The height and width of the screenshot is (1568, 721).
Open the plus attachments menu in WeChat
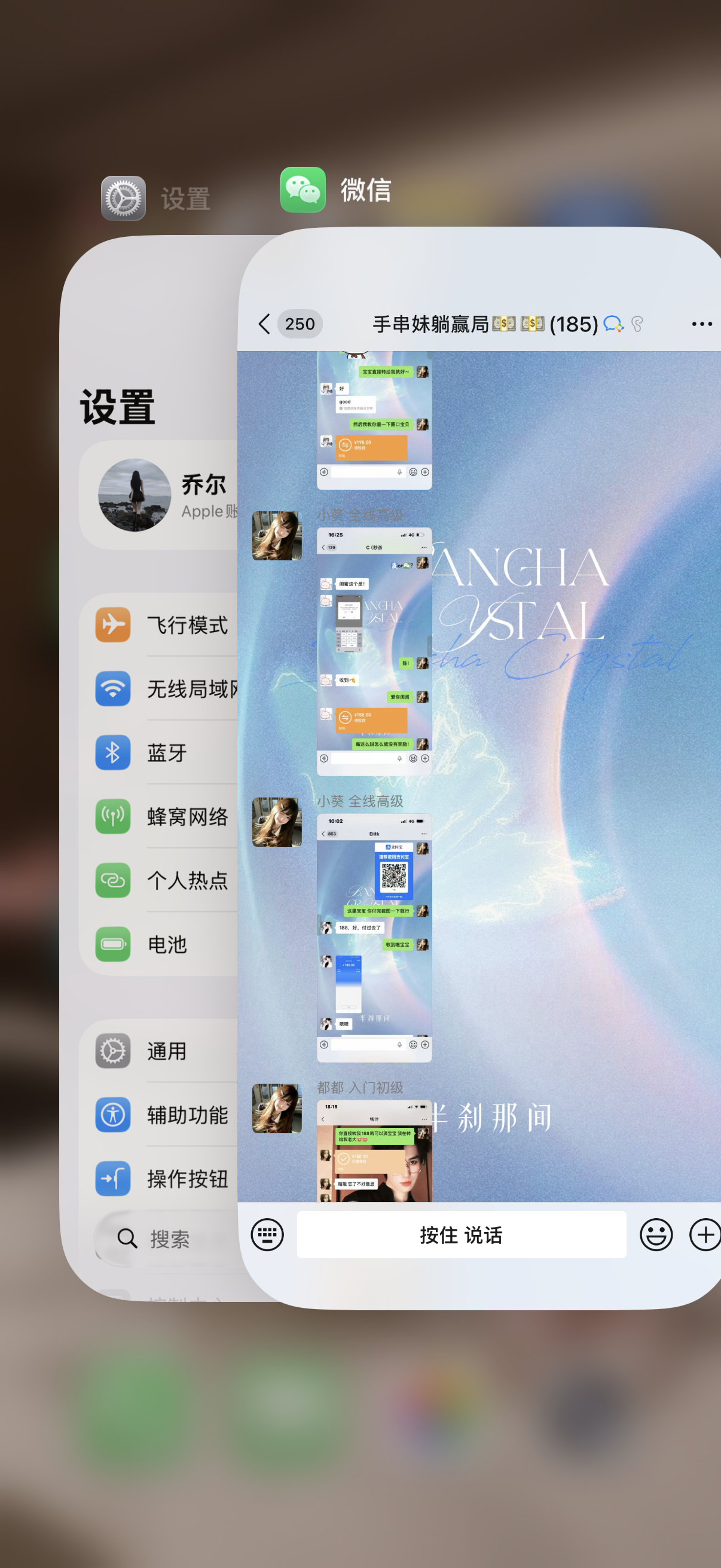coord(705,1234)
